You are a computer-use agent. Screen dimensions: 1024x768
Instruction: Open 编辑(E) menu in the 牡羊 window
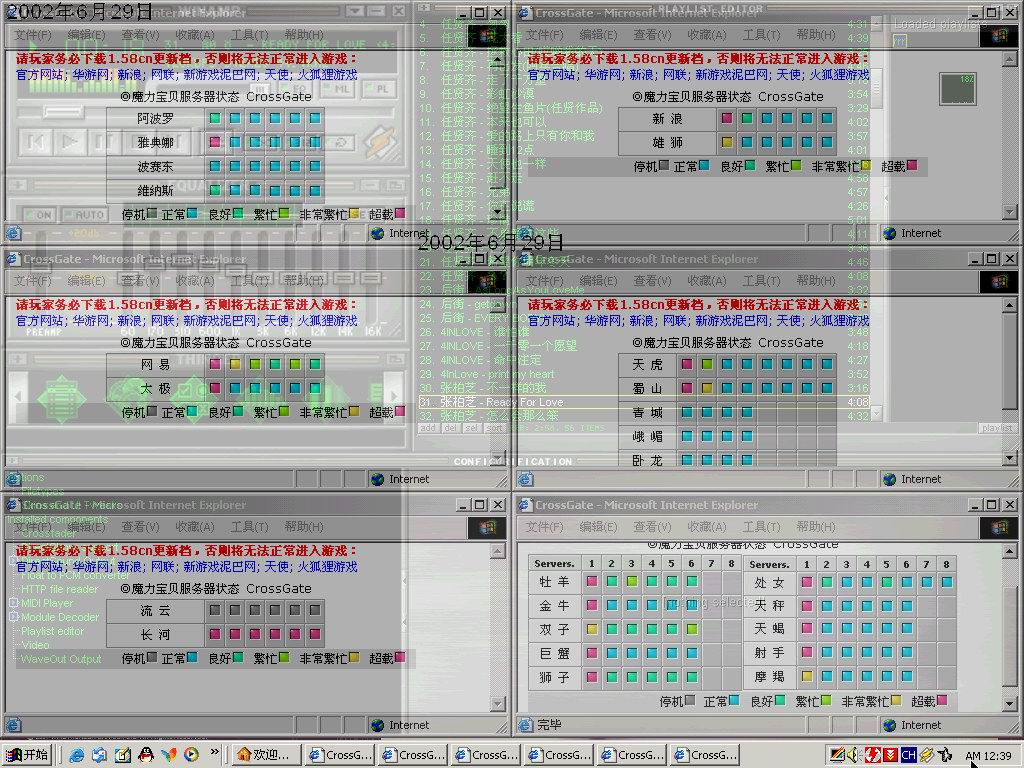click(598, 527)
